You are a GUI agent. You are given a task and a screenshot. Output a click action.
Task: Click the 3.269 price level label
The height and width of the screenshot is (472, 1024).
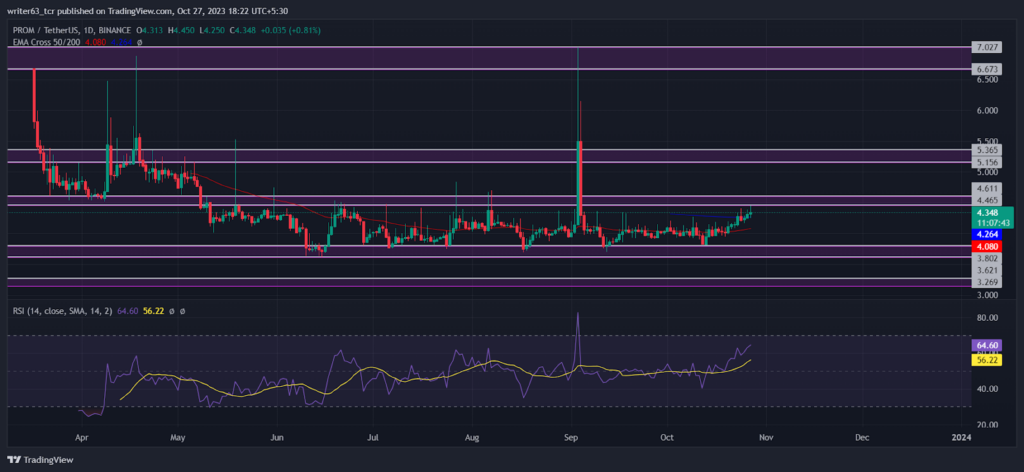pyautogui.click(x=985, y=283)
